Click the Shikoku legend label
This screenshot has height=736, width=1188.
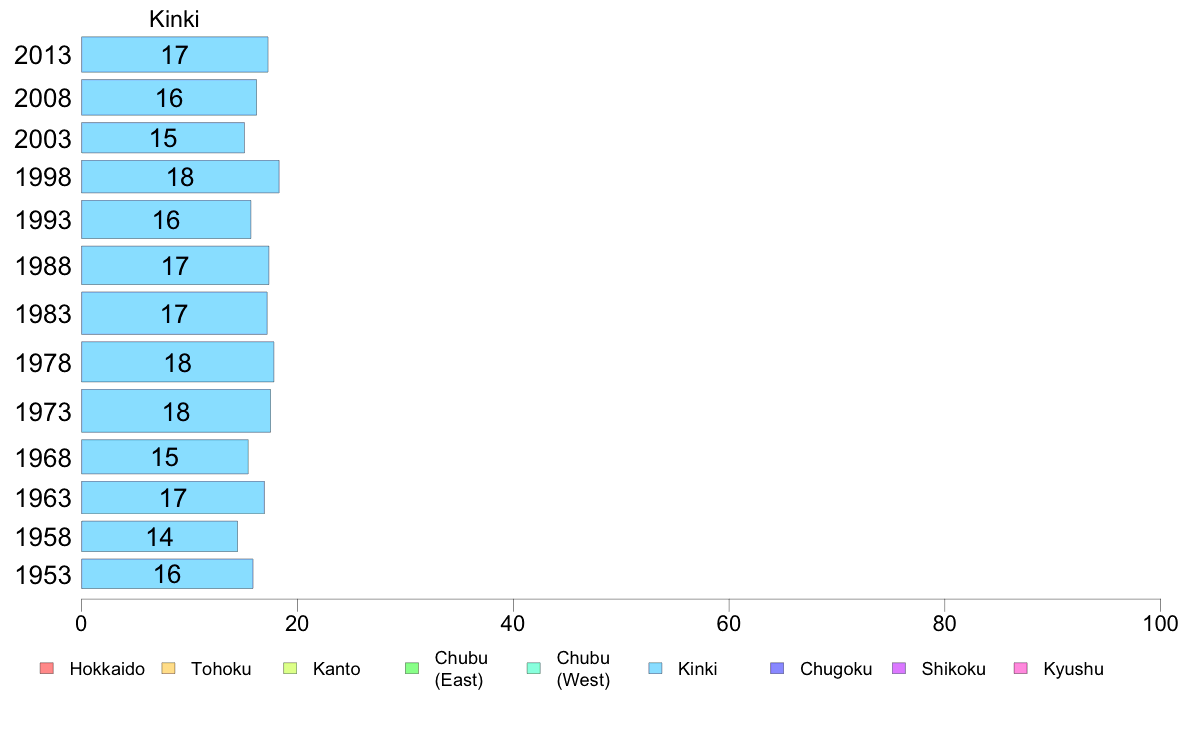click(x=953, y=669)
